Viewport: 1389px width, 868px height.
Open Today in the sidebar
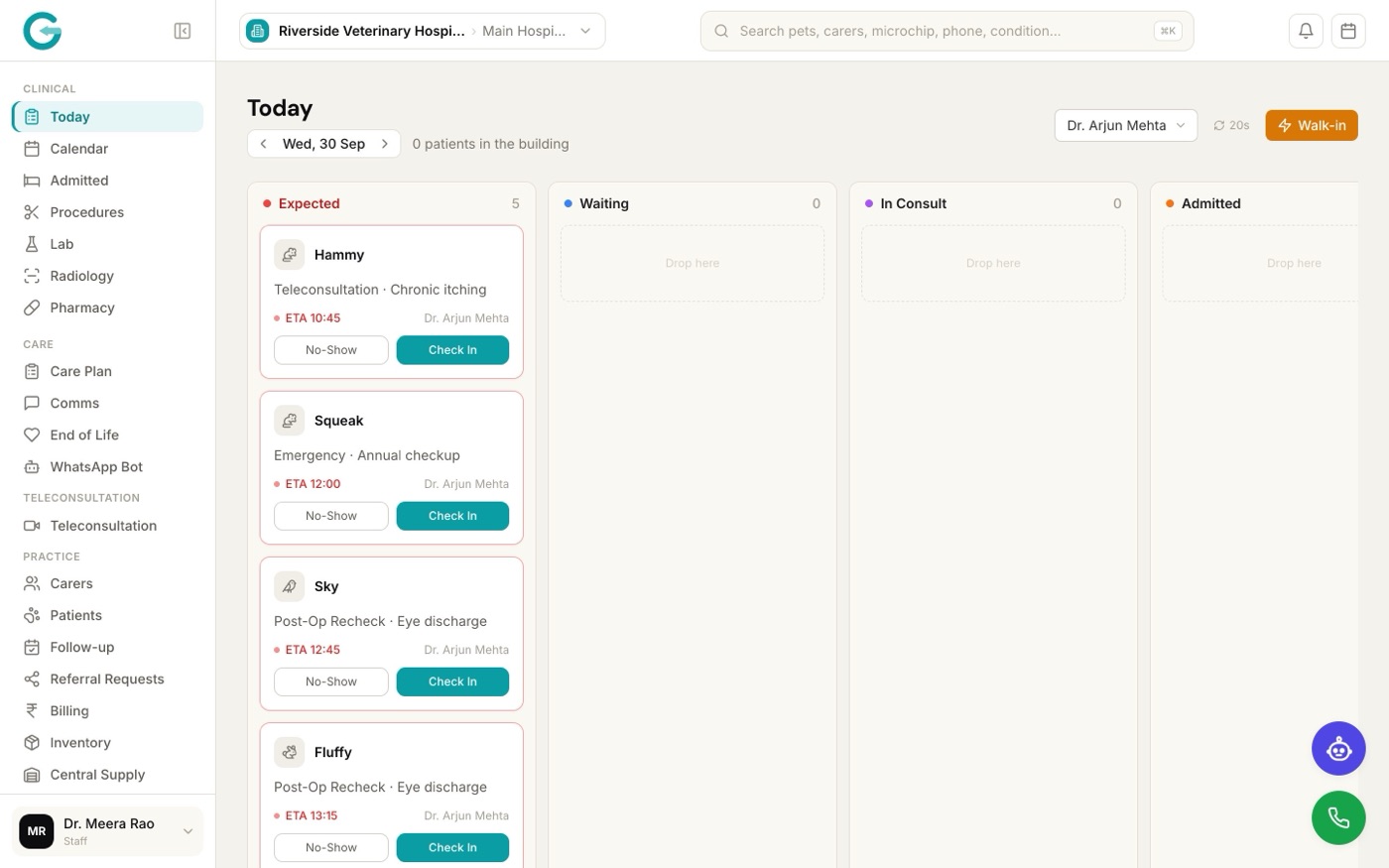click(107, 117)
